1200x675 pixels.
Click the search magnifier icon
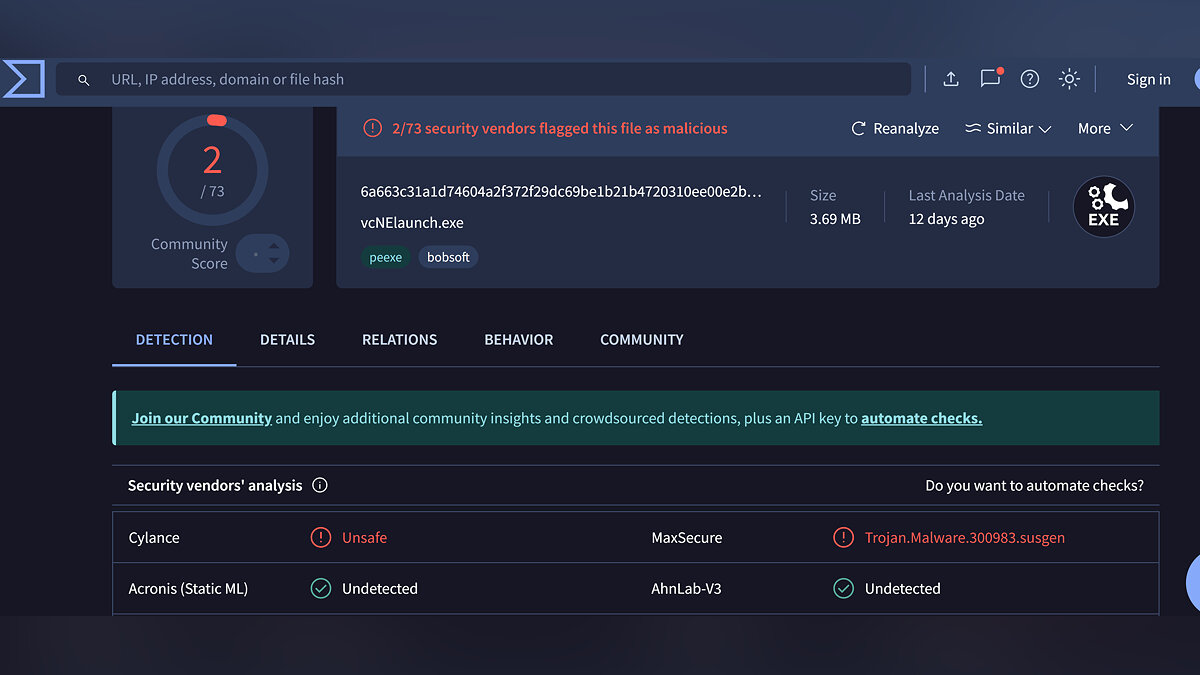pos(84,80)
